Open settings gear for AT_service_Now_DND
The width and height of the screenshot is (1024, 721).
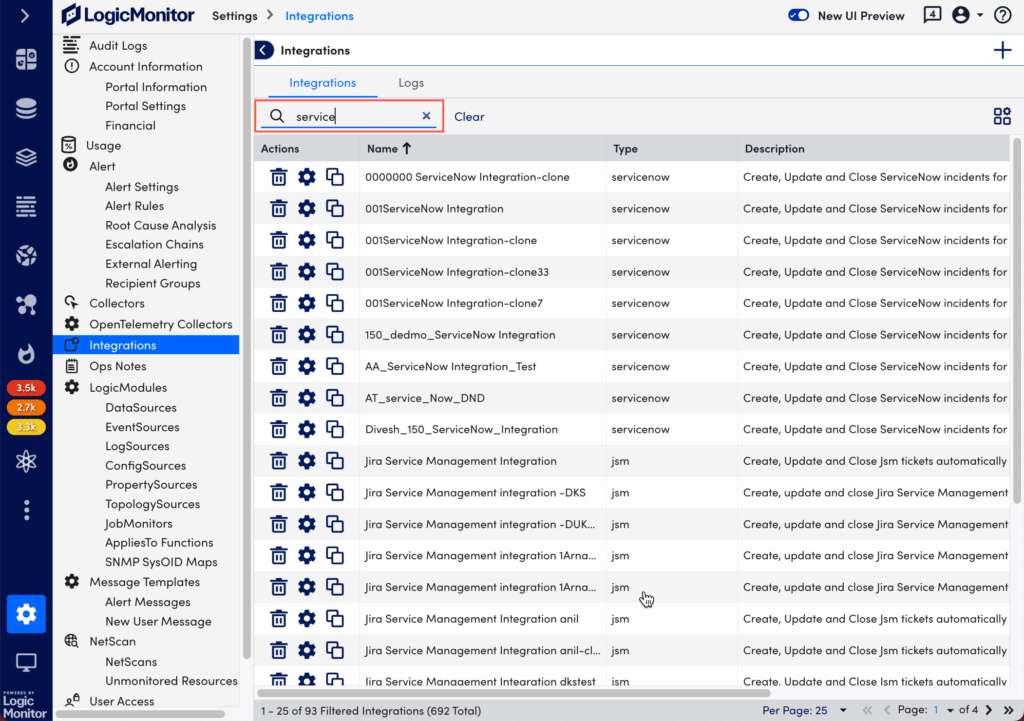click(307, 398)
